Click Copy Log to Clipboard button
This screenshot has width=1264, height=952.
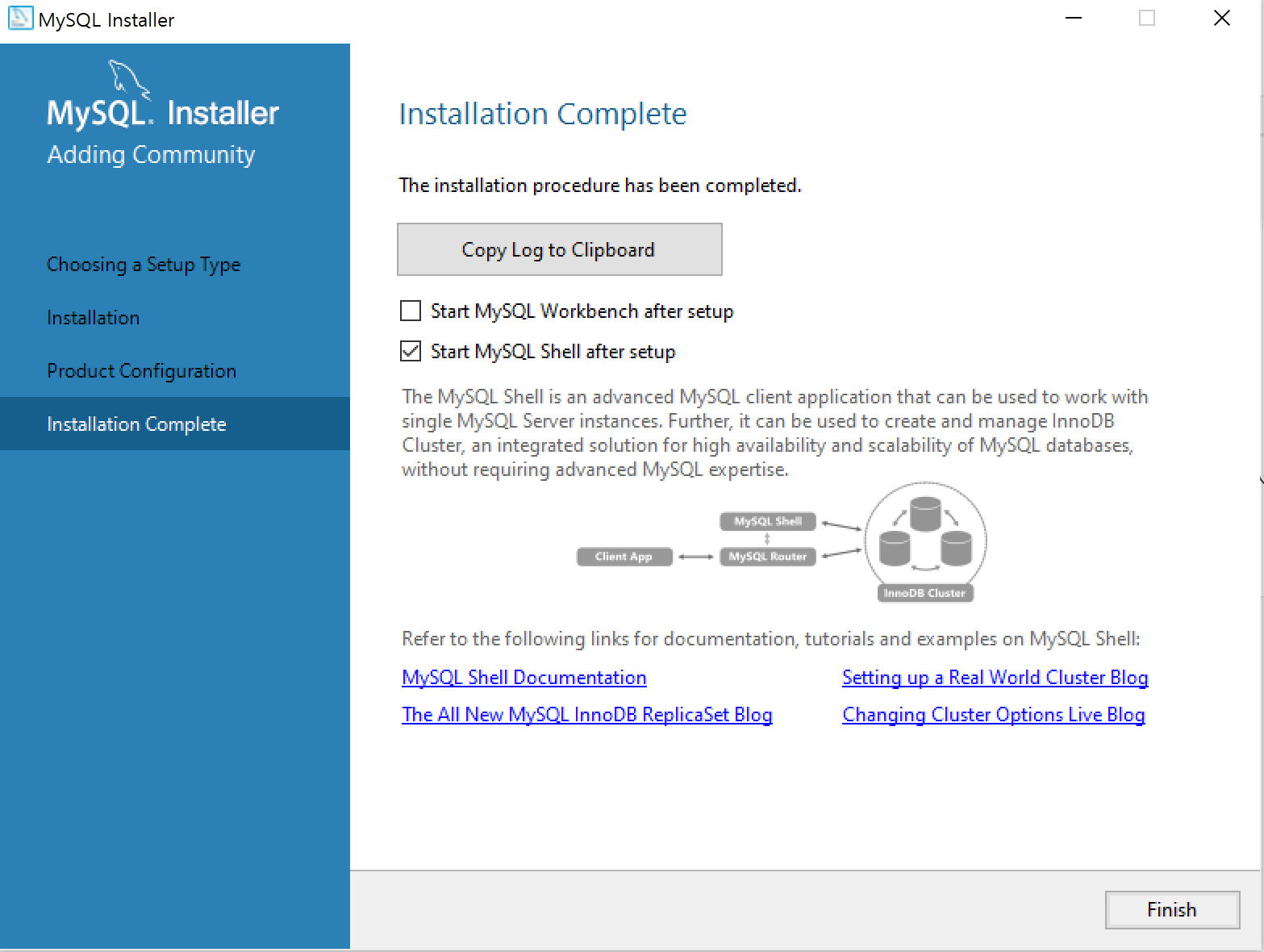[560, 249]
